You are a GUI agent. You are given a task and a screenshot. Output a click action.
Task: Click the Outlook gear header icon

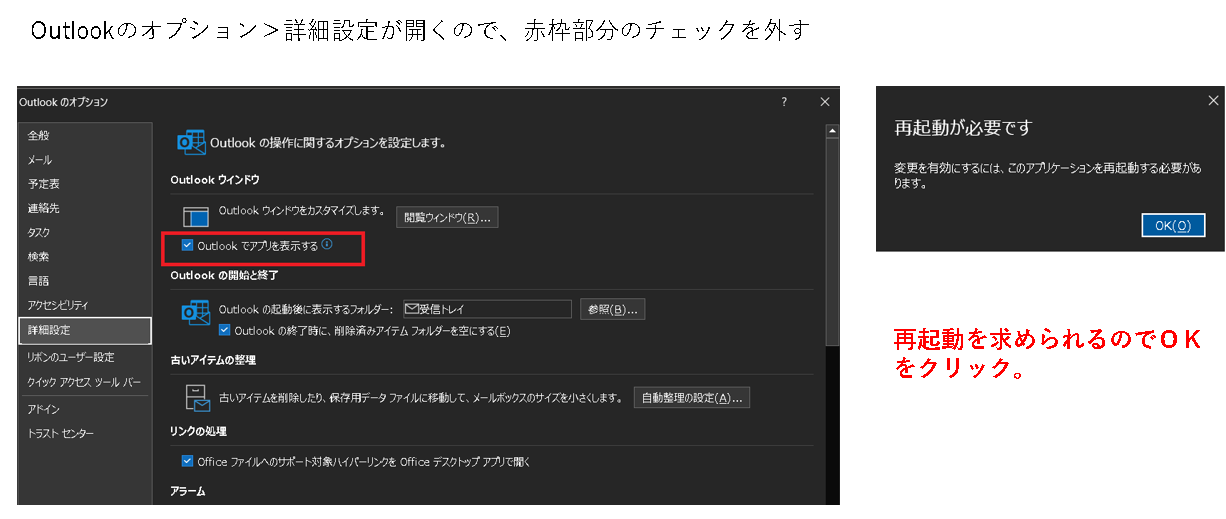191,142
